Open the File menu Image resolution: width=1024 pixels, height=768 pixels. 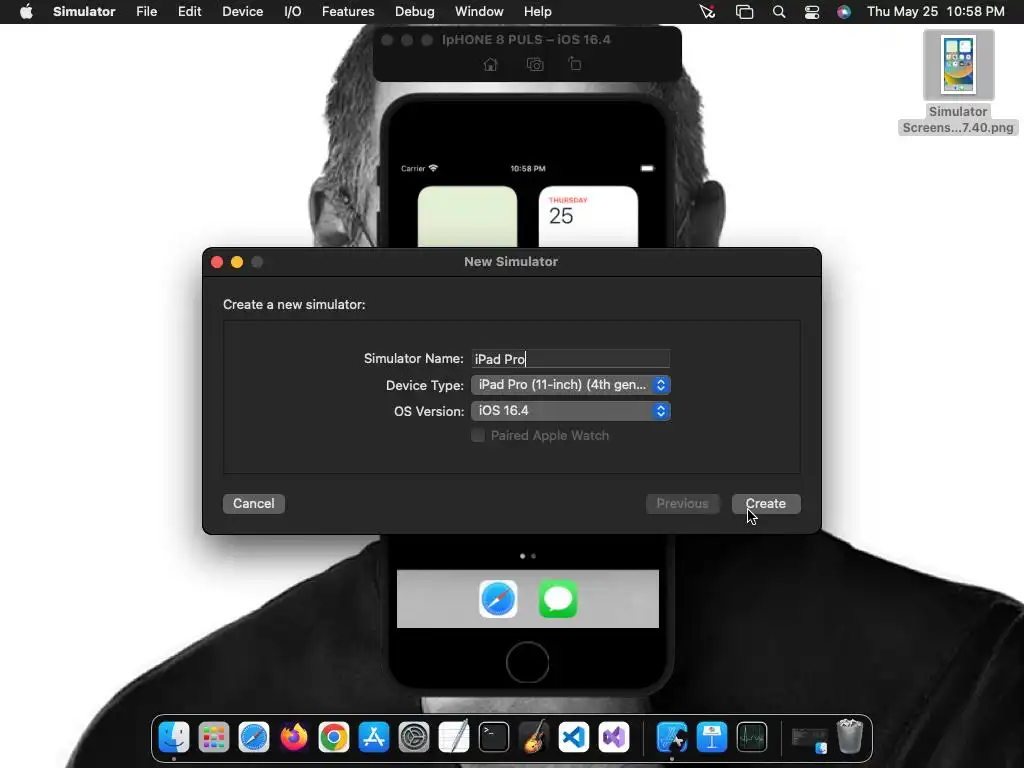tap(146, 12)
